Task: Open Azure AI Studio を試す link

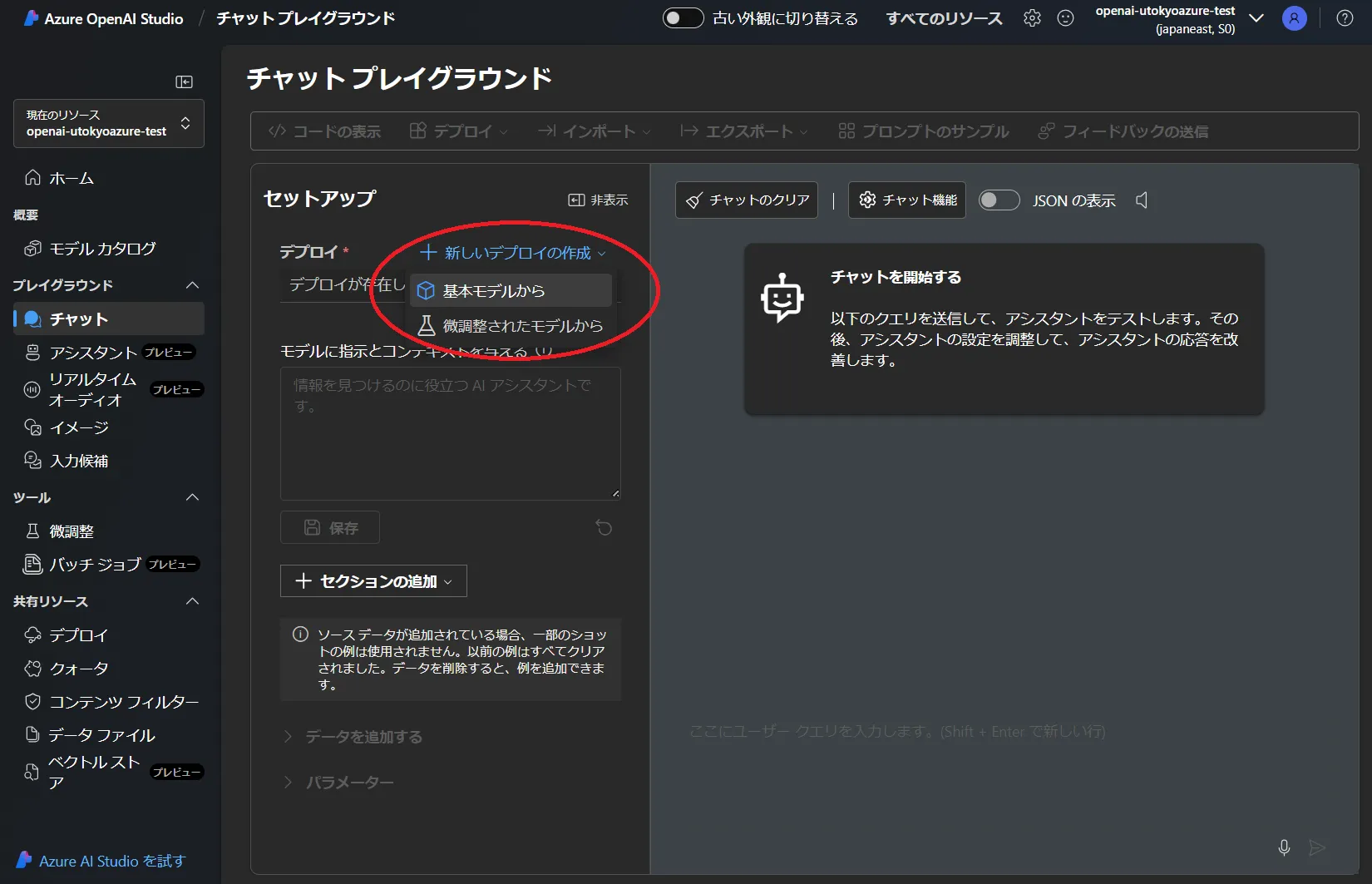Action: 111,862
